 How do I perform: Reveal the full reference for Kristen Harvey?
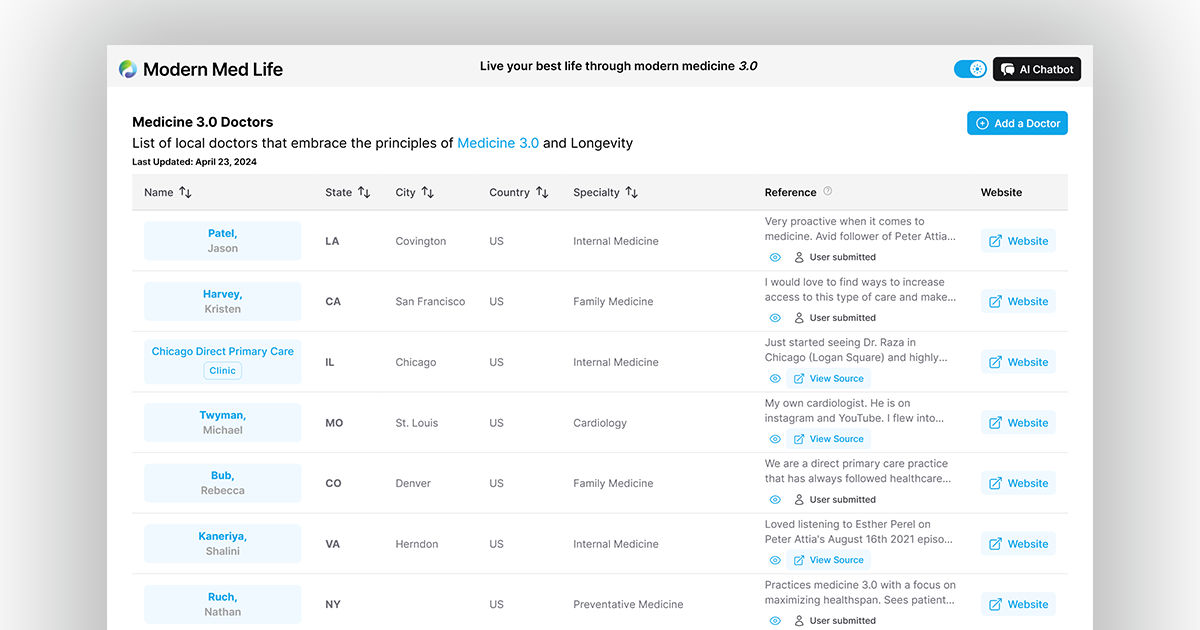pos(775,318)
